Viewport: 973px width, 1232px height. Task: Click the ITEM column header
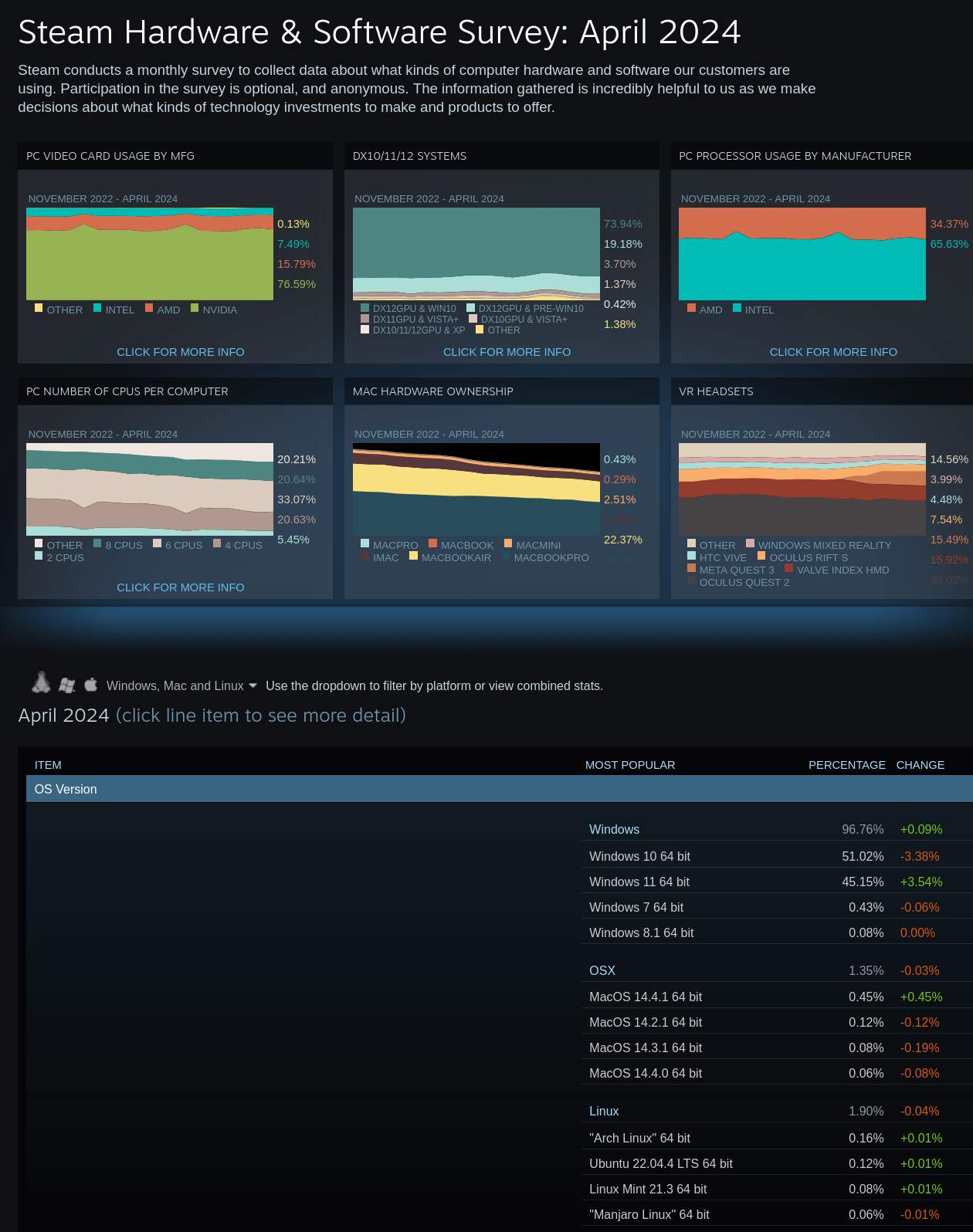48,765
